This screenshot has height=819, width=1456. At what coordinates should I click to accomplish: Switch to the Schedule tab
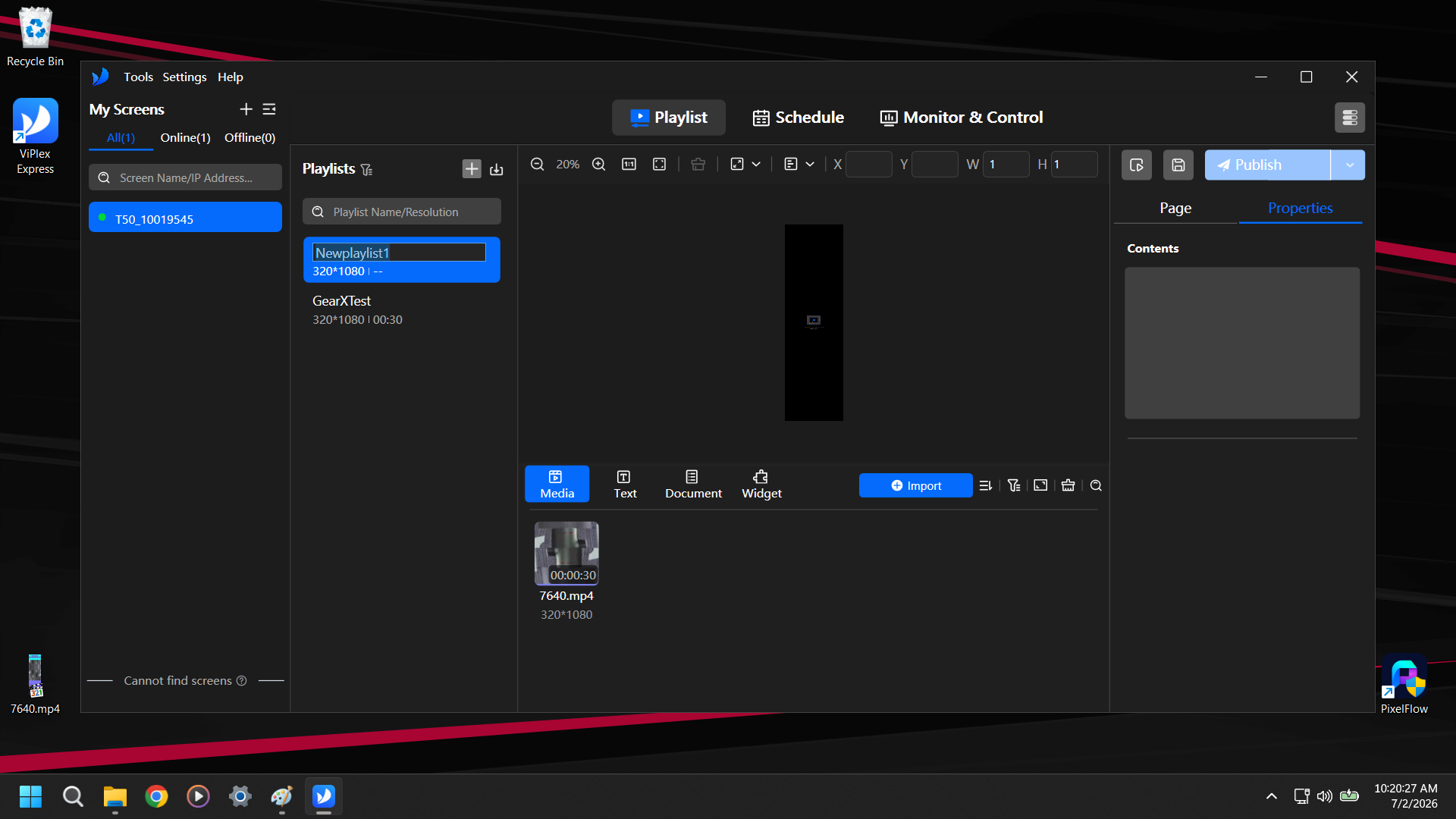point(799,118)
